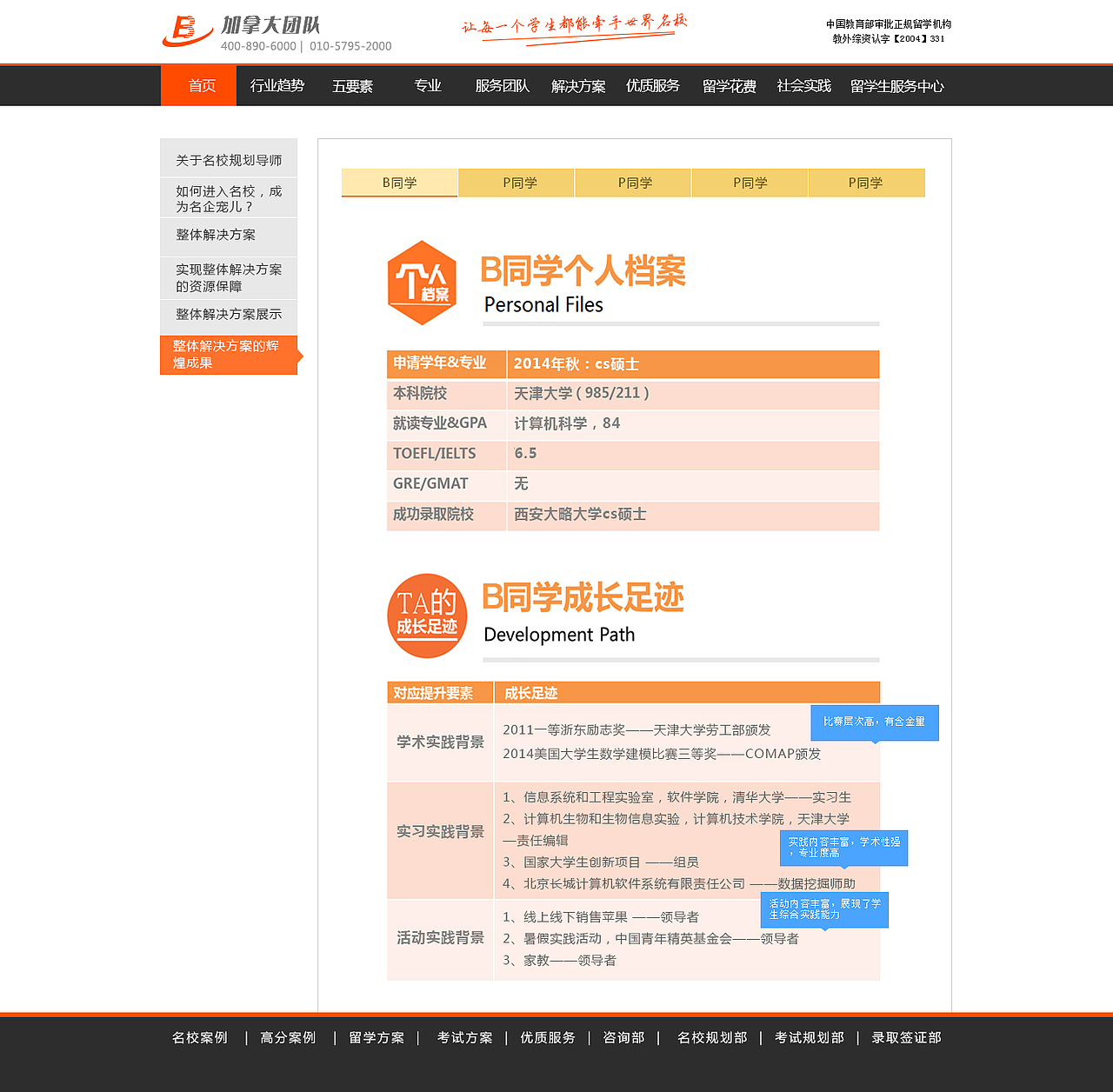Image resolution: width=1113 pixels, height=1092 pixels.
Task: Open 优质服务 in the top navigation bar
Action: (x=653, y=86)
